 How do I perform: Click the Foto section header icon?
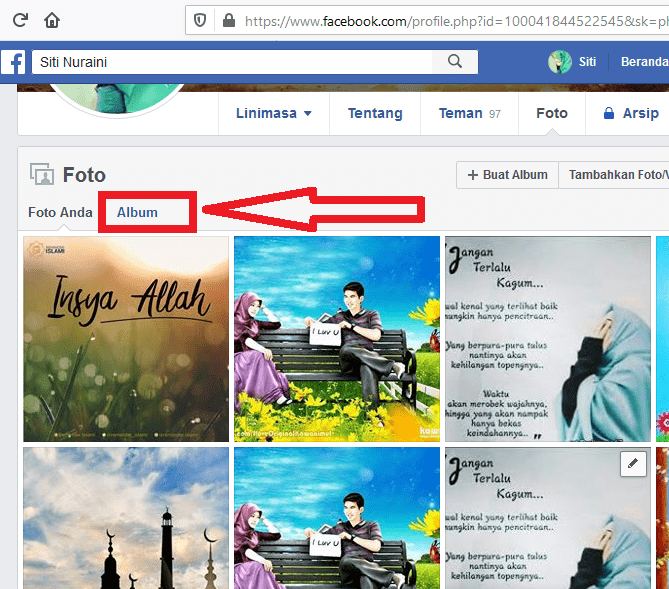point(42,174)
